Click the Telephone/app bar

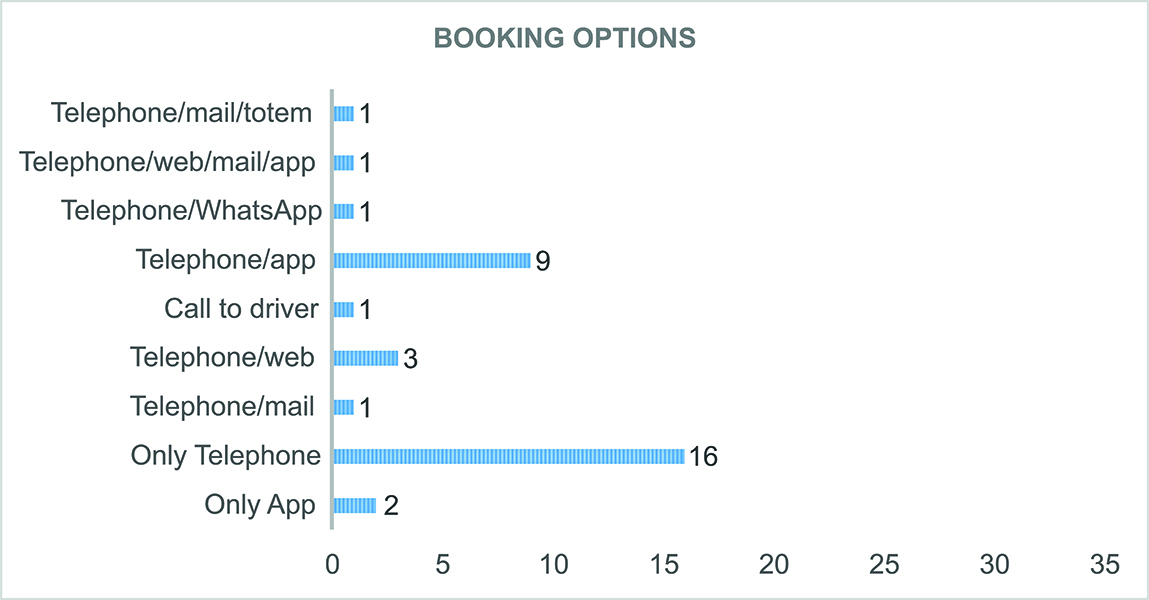431,260
